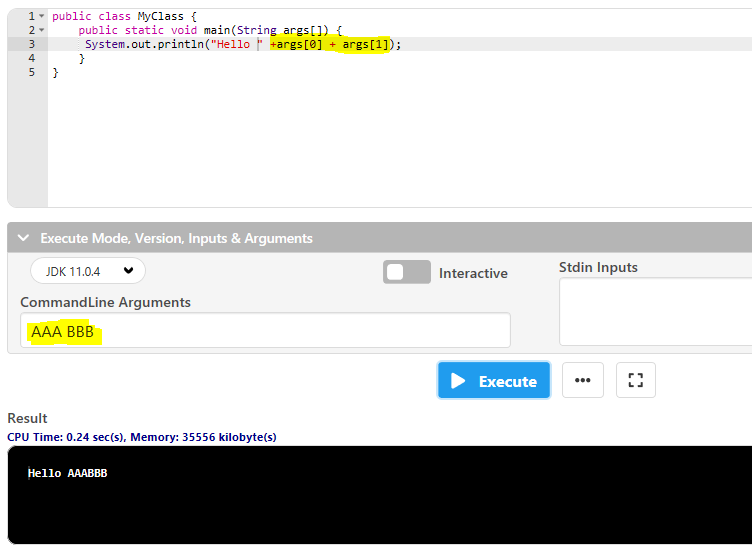This screenshot has height=557, width=752.
Task: Collapse the Execute Mode, Version, Inputs & Arguments section
Action: pyautogui.click(x=23, y=238)
